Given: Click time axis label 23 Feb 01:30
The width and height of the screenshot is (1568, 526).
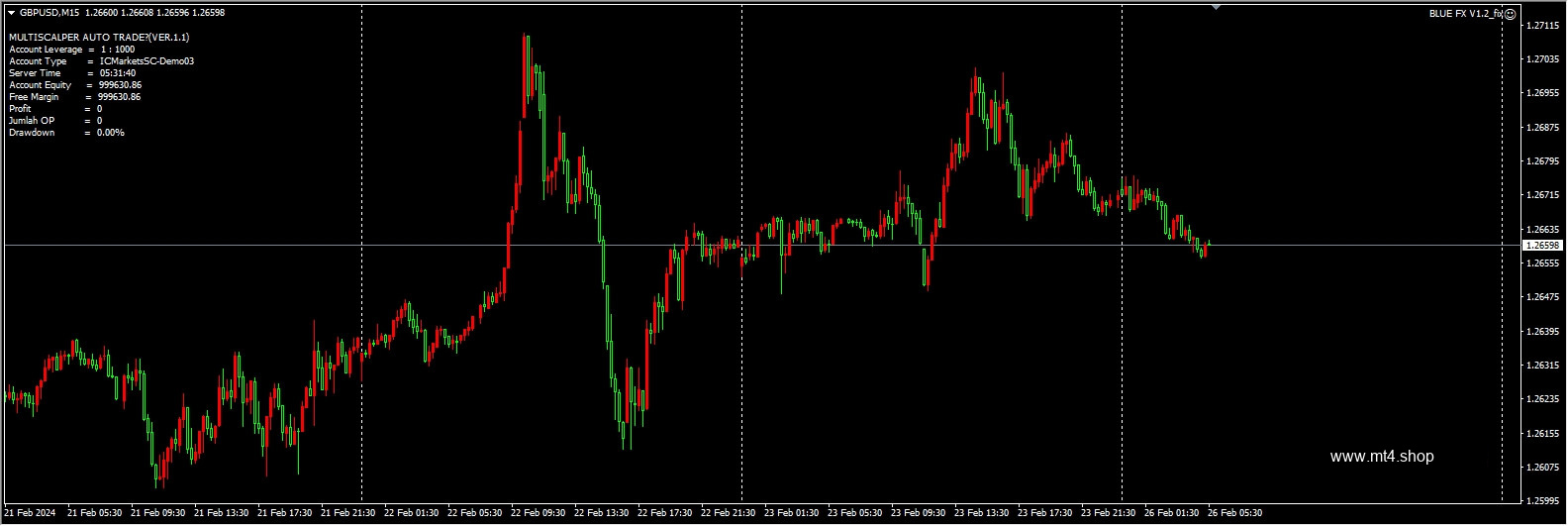Looking at the screenshot, I should (792, 513).
